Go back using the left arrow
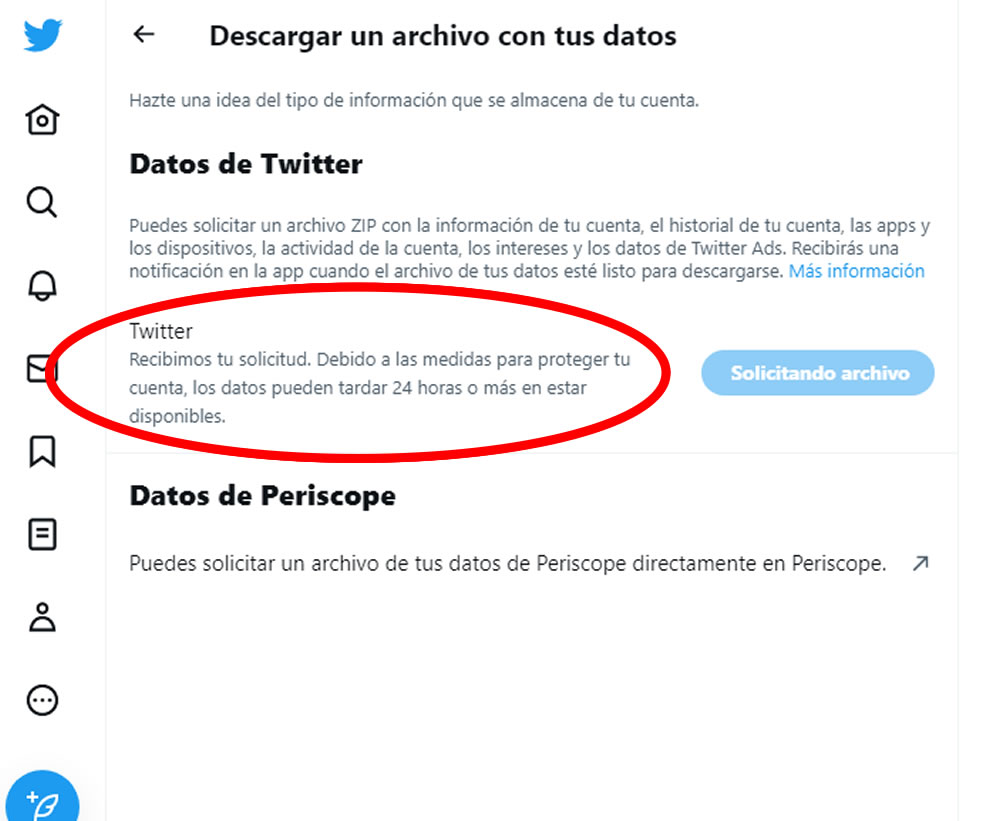Viewport: 1000px width, 821px height. [144, 34]
